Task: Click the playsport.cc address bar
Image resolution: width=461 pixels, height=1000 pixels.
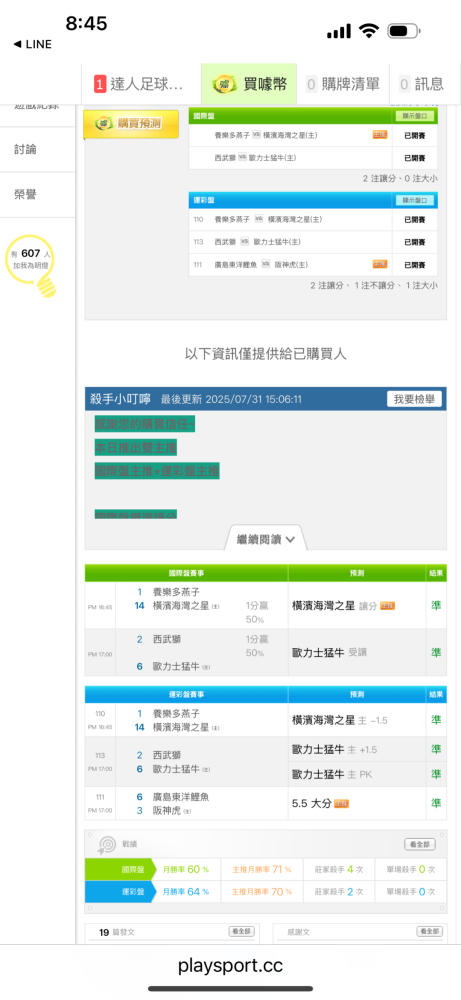Action: pos(230,965)
